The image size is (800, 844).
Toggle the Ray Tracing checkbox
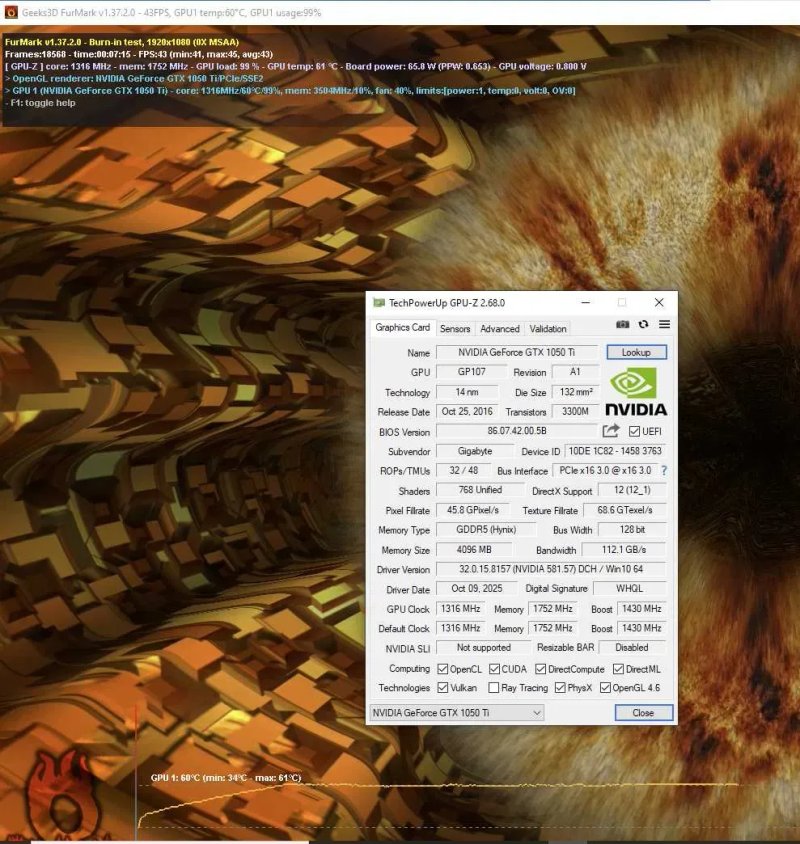pos(493,687)
